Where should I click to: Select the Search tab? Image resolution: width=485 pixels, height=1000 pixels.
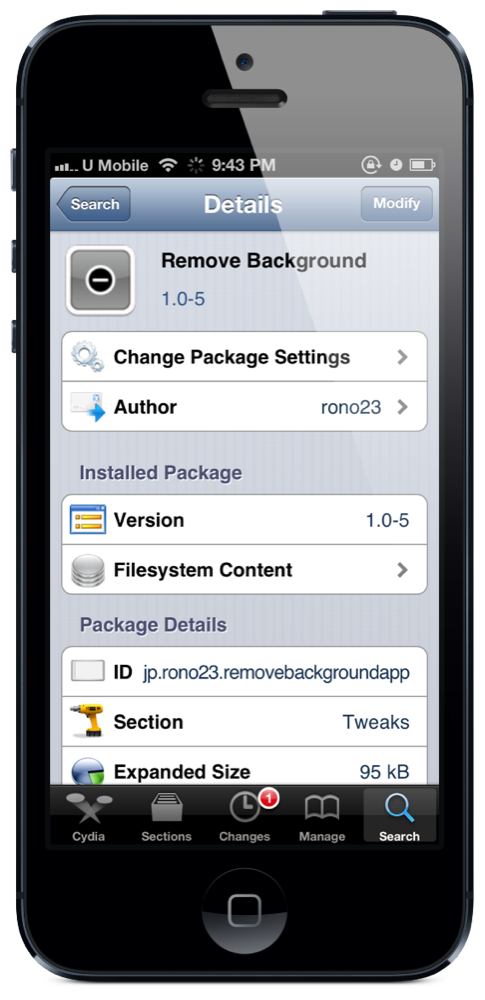399,815
